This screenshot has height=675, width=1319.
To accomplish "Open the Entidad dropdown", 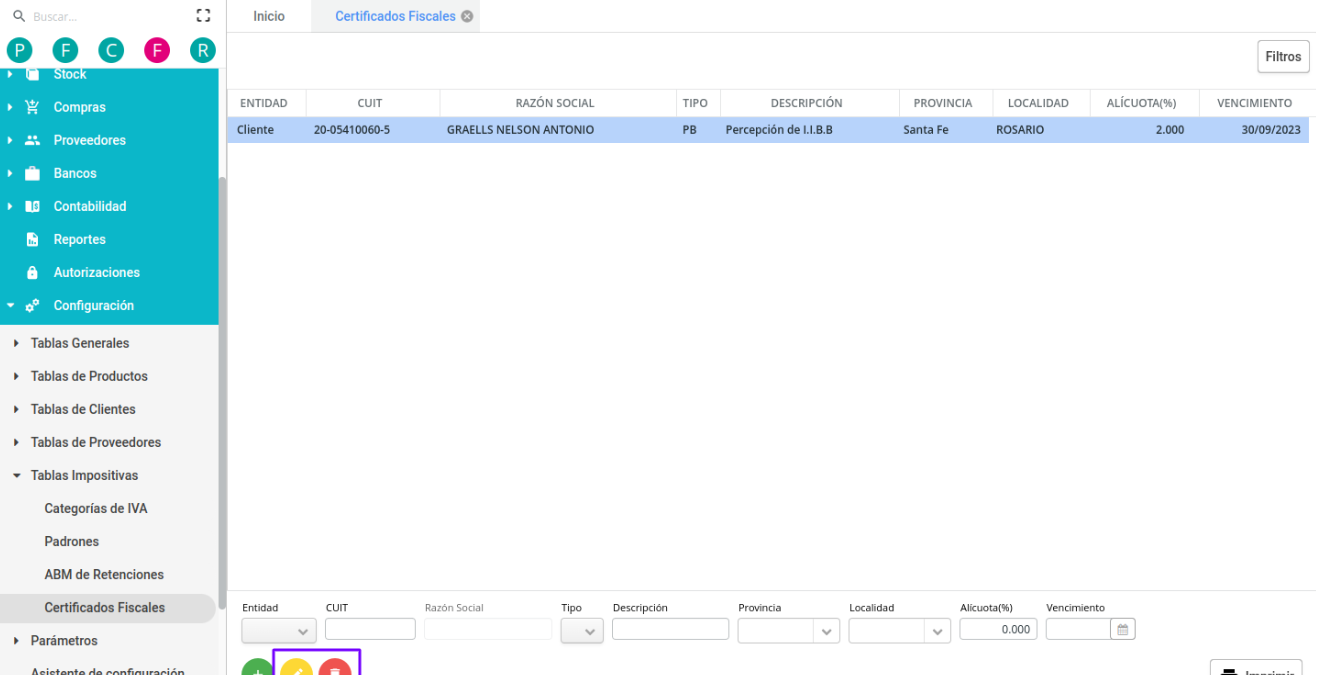I will coord(279,630).
